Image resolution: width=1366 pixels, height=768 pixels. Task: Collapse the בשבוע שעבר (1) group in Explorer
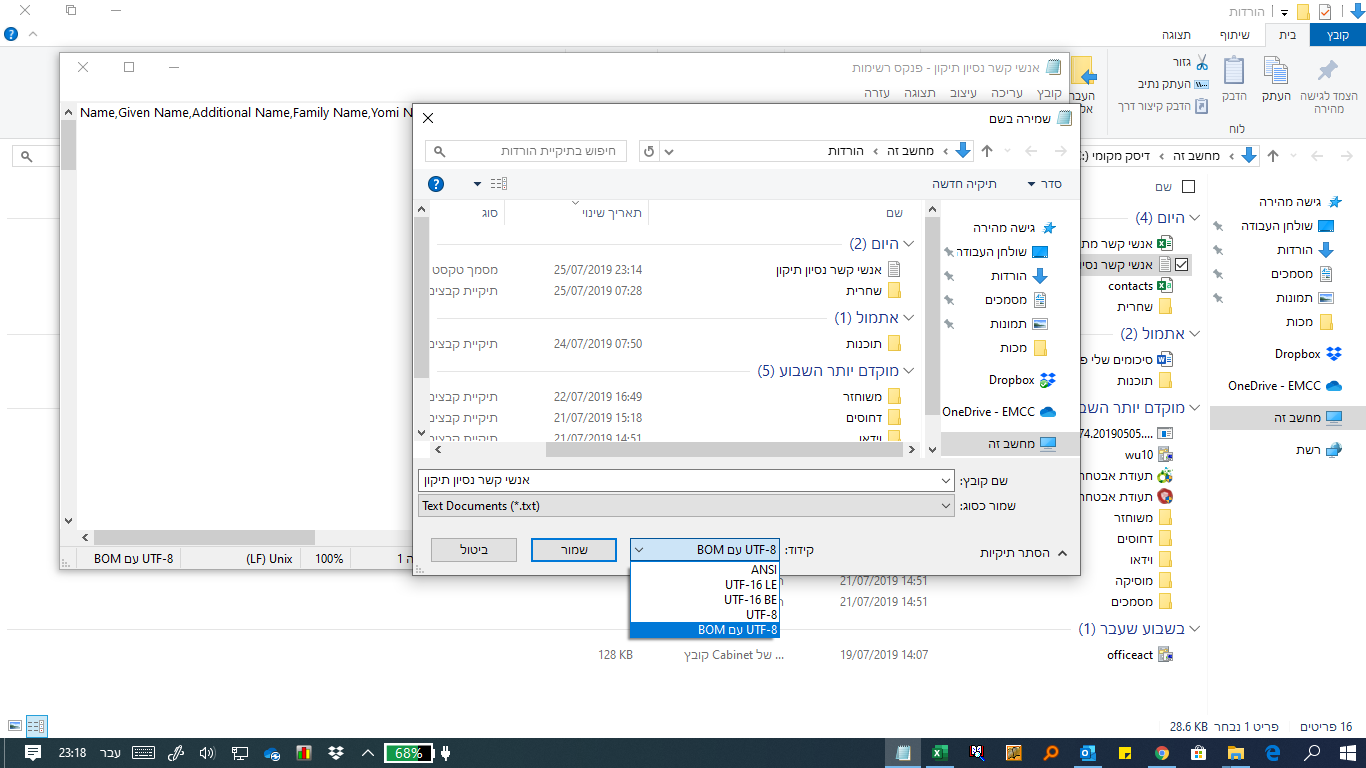[x=1193, y=629]
